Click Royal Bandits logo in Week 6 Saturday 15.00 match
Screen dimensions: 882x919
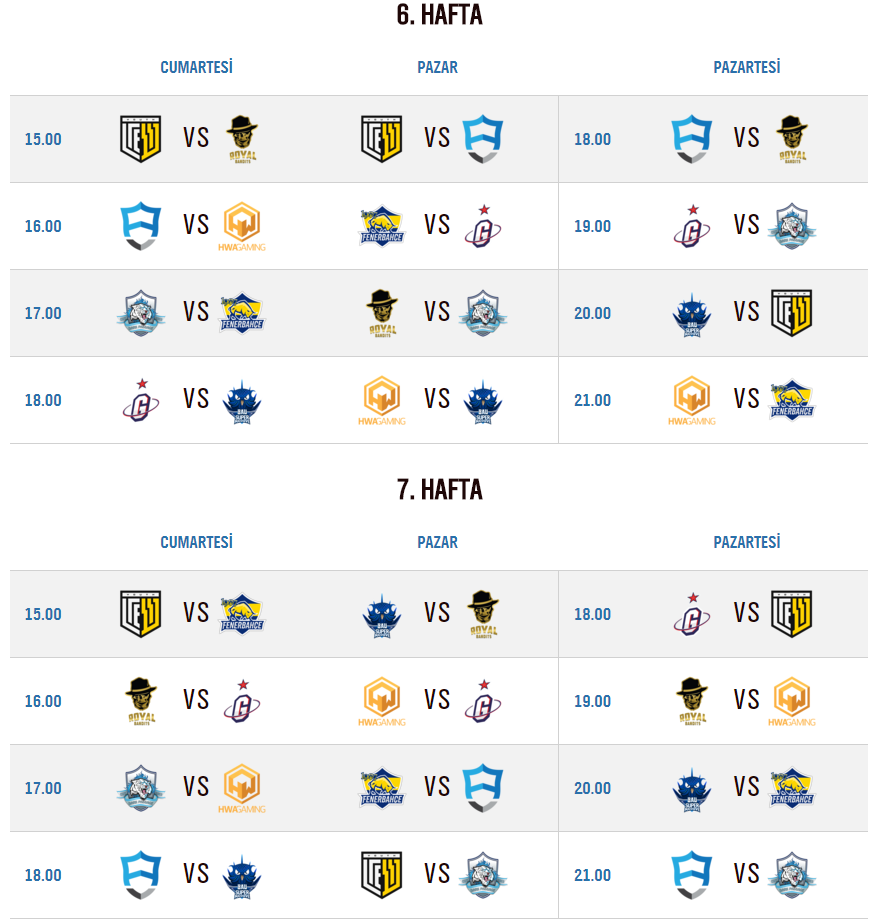tap(242, 139)
